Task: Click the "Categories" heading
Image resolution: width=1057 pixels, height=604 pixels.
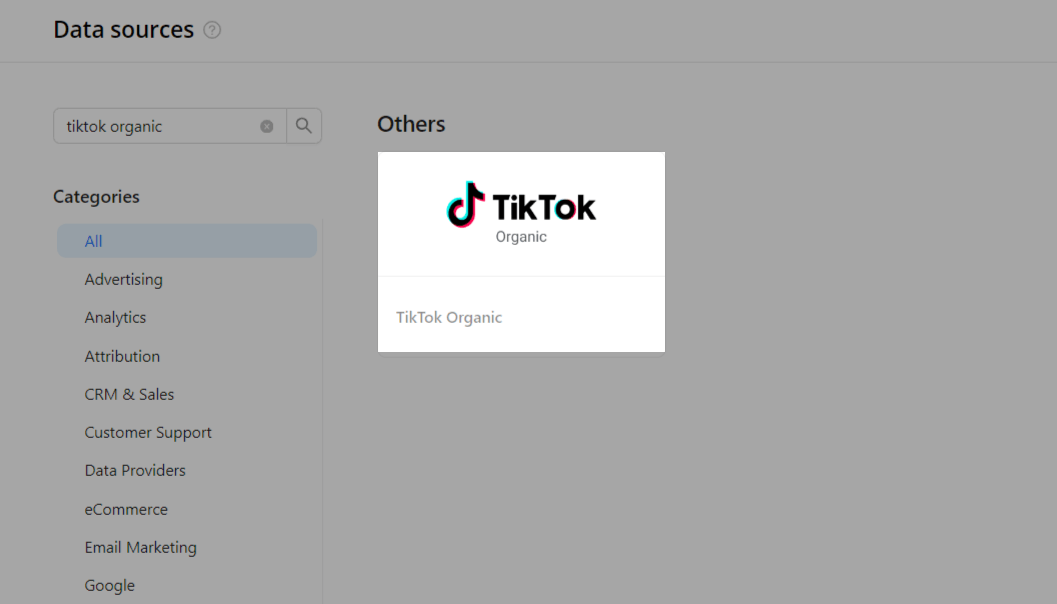Action: pyautogui.click(x=96, y=197)
